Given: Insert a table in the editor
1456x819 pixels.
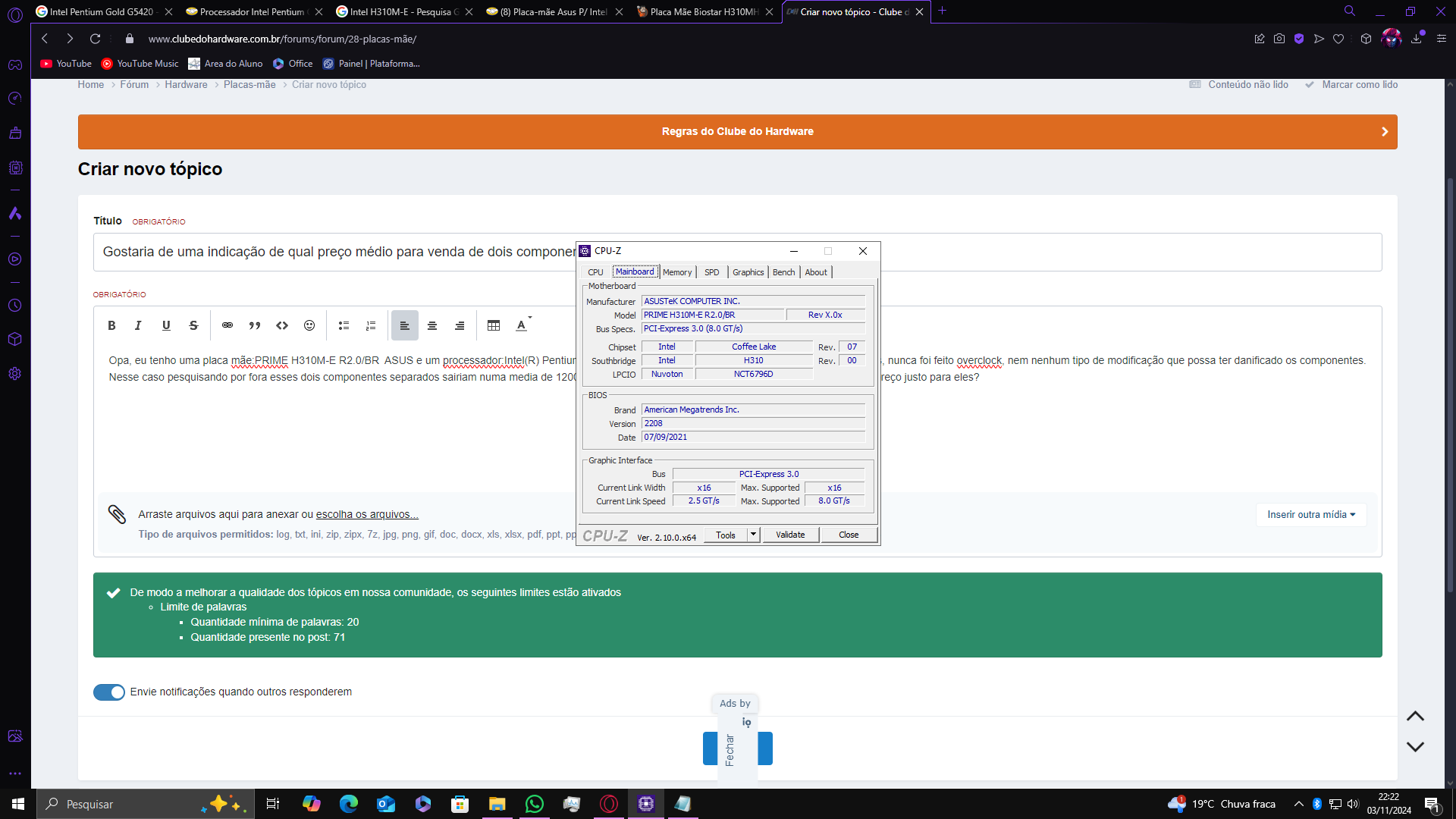Looking at the screenshot, I should (x=494, y=325).
